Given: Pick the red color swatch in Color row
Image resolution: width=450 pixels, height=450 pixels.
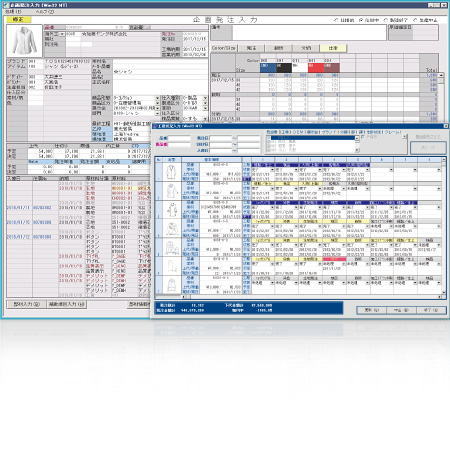Looking at the screenshot, I should (316, 68).
